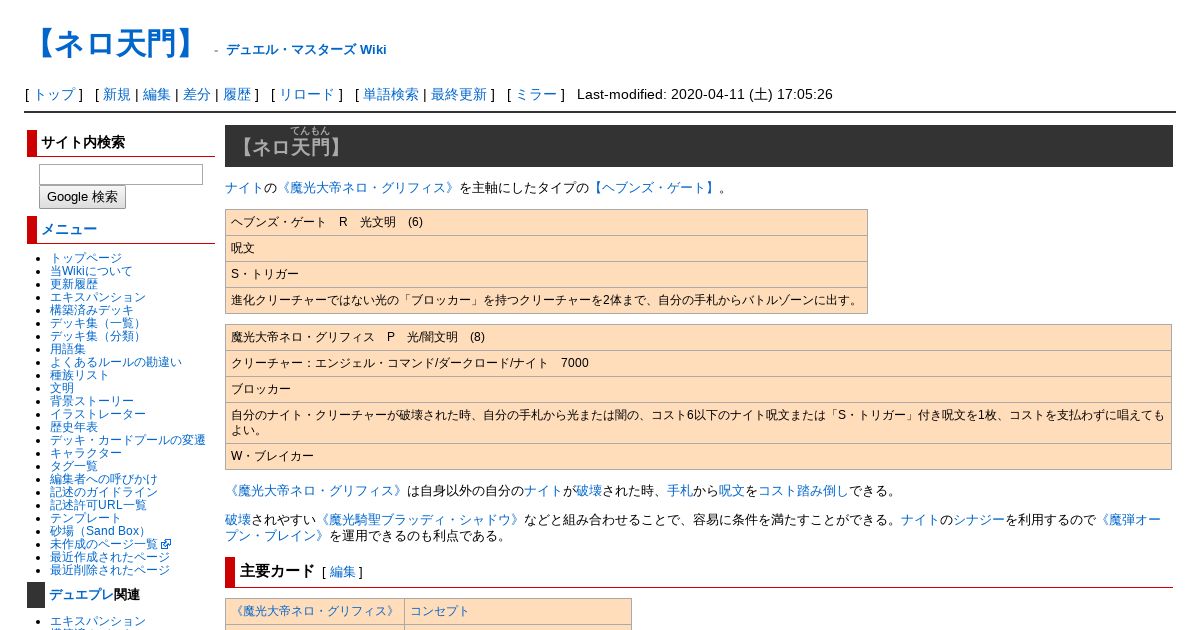The height and width of the screenshot is (630, 1200).
Task: Open デッキ集（分類） in sidebar
Action: [98, 336]
